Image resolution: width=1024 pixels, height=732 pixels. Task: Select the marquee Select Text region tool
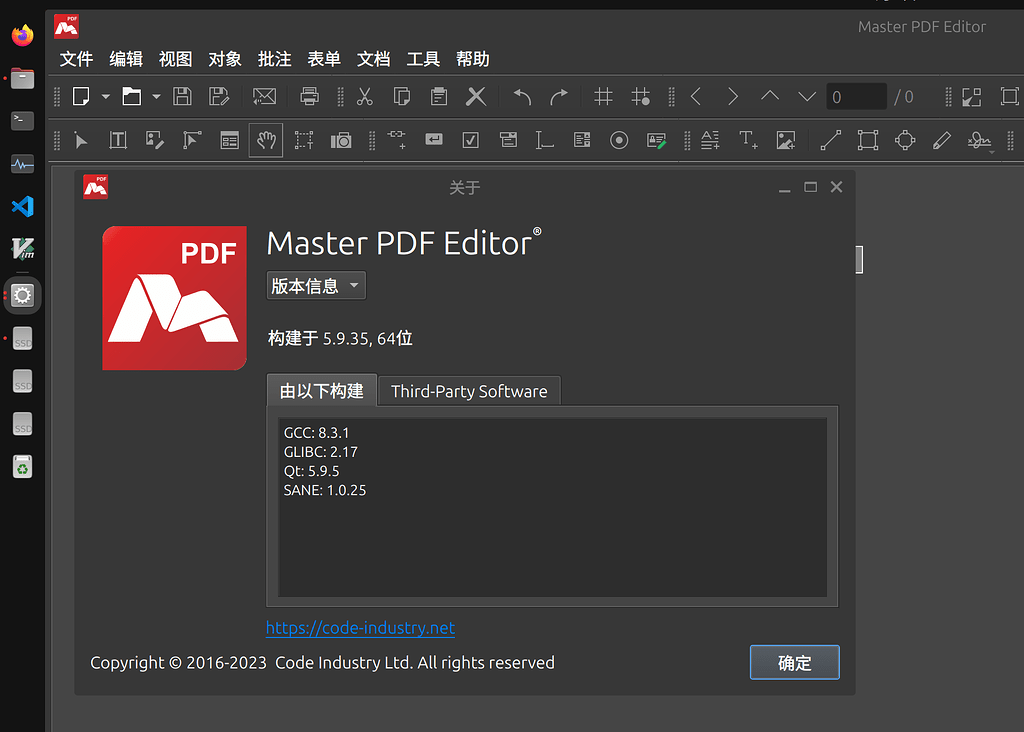[304, 140]
